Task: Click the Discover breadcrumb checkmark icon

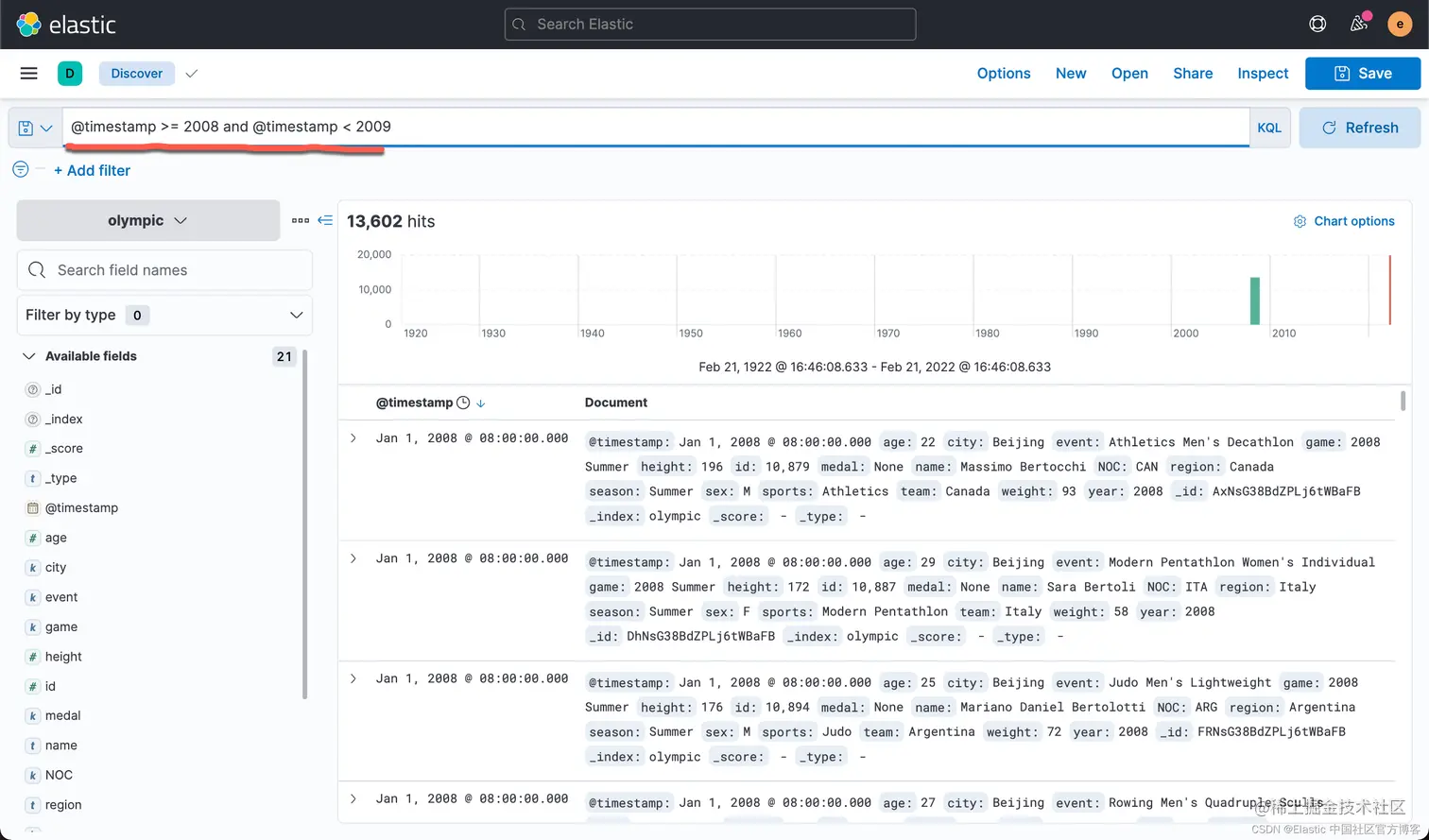Action: (192, 74)
